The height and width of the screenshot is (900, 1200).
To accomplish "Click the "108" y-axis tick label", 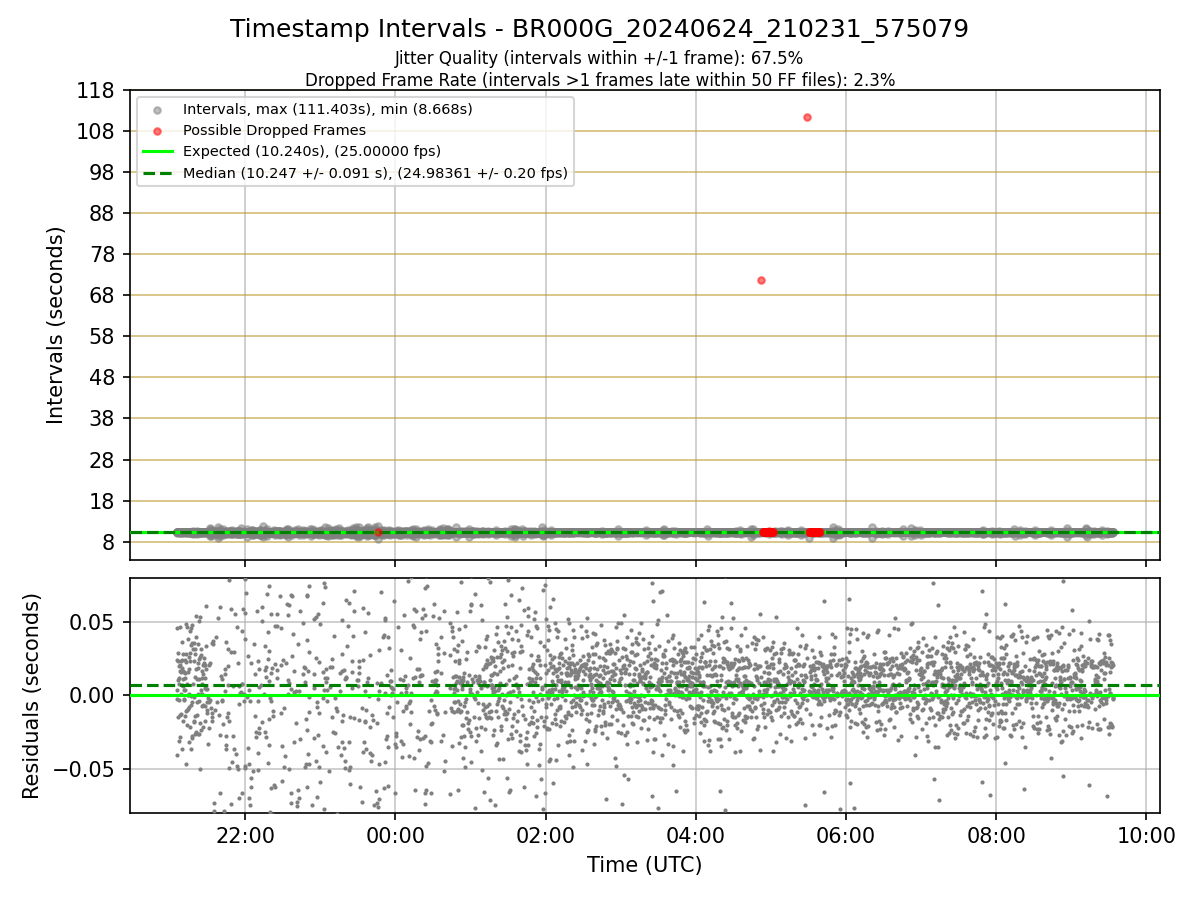I will (97, 131).
